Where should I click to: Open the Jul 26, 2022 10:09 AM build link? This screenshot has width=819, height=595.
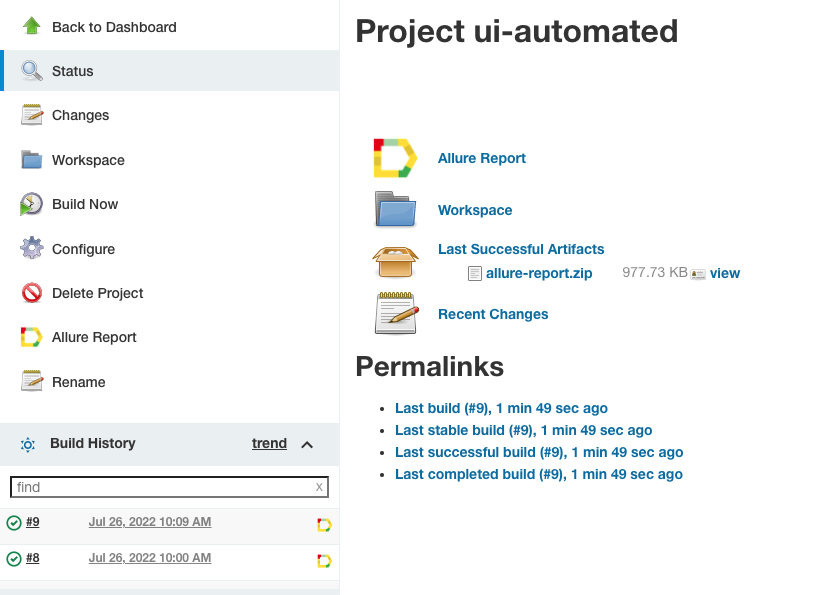point(150,522)
